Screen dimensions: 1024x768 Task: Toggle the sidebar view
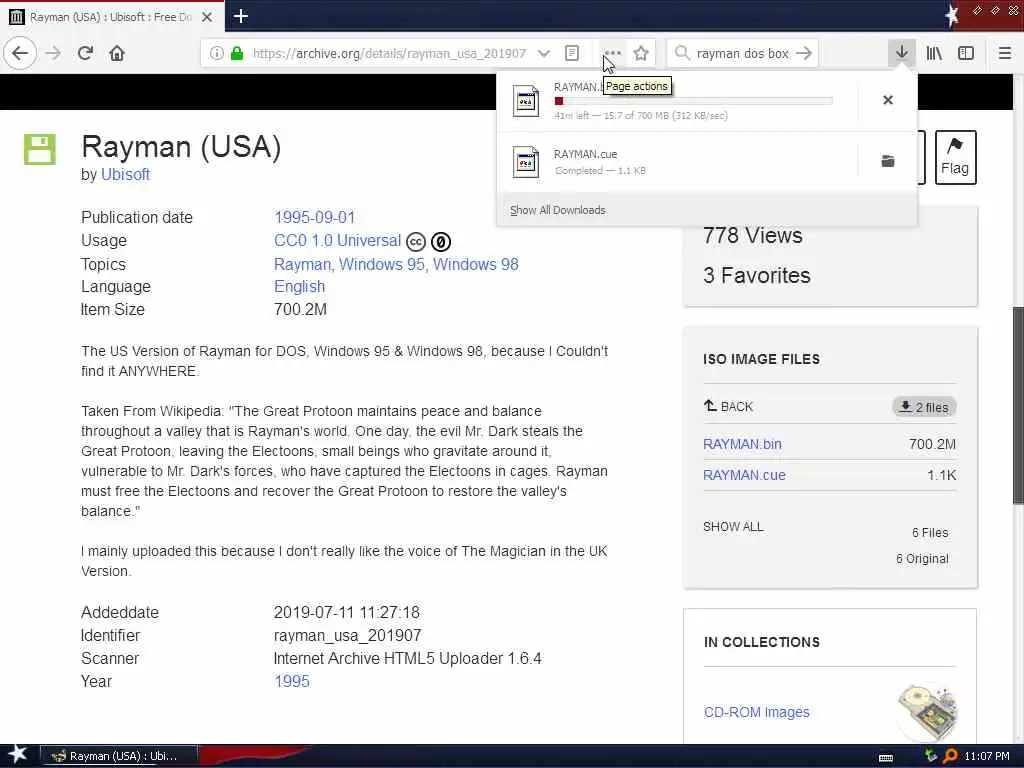(x=966, y=53)
